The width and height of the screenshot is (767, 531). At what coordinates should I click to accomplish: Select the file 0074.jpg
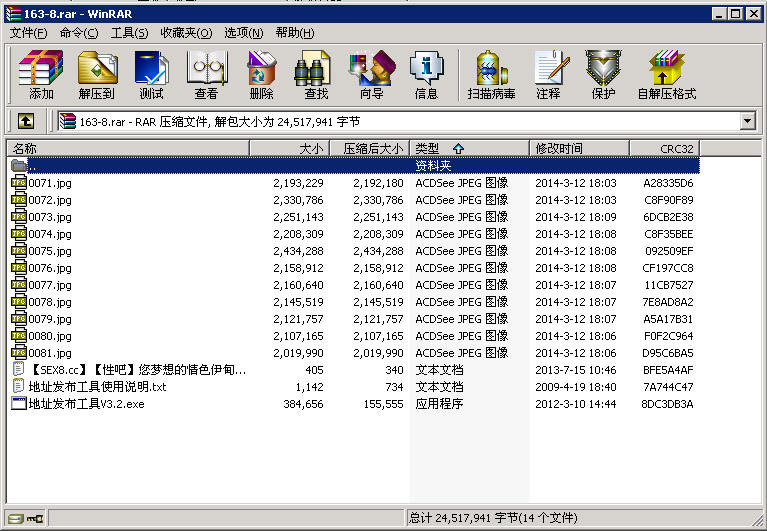click(x=50, y=234)
